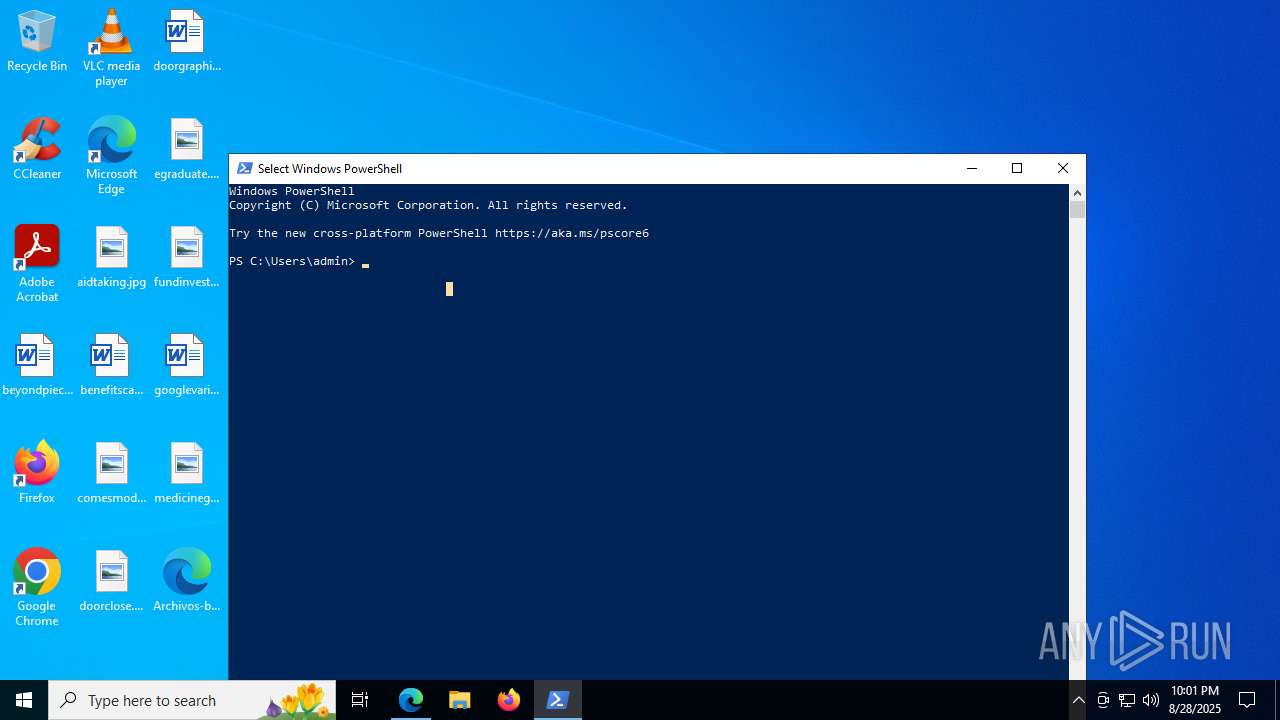The image size is (1280, 720).
Task: Open the PowerShell window system menu icon
Action: [x=244, y=168]
